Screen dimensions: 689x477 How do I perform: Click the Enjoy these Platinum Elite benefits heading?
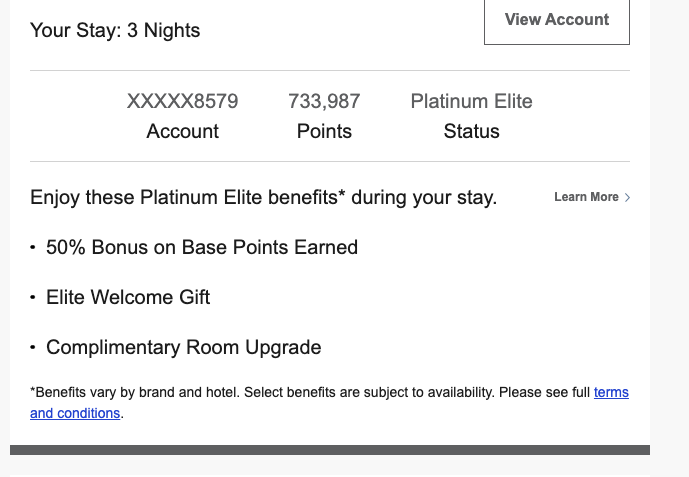tap(263, 197)
